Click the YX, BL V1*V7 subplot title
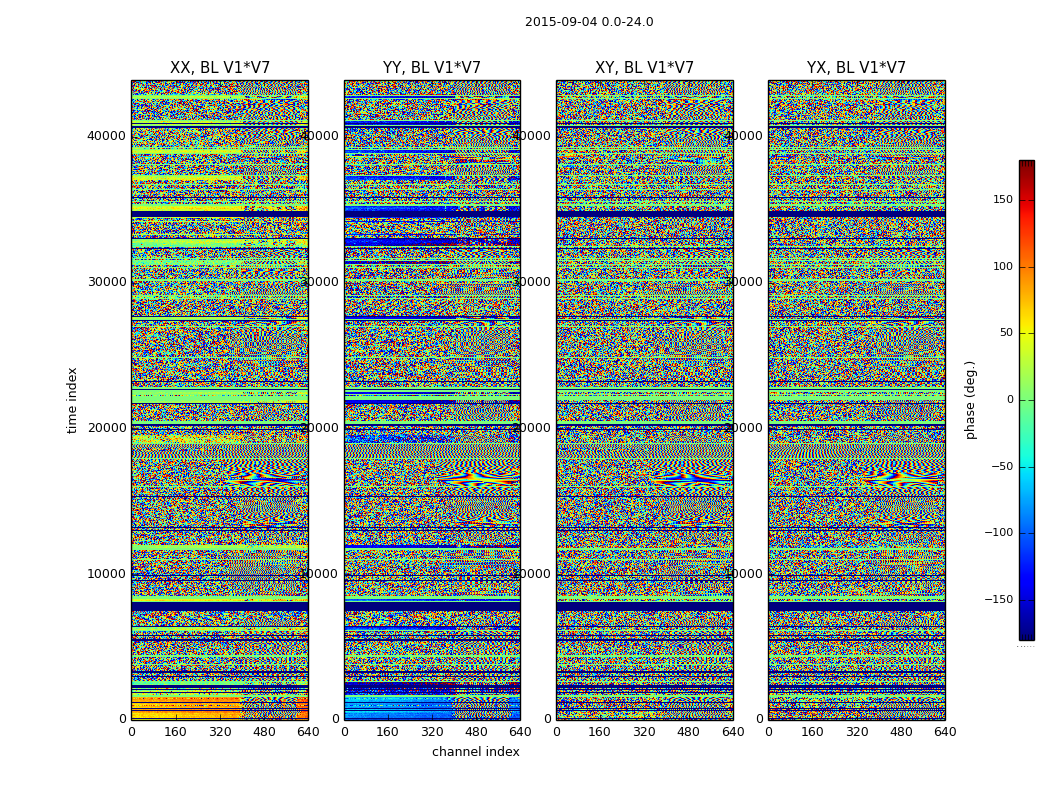Screen dimensions: 1050x800 pos(856,68)
